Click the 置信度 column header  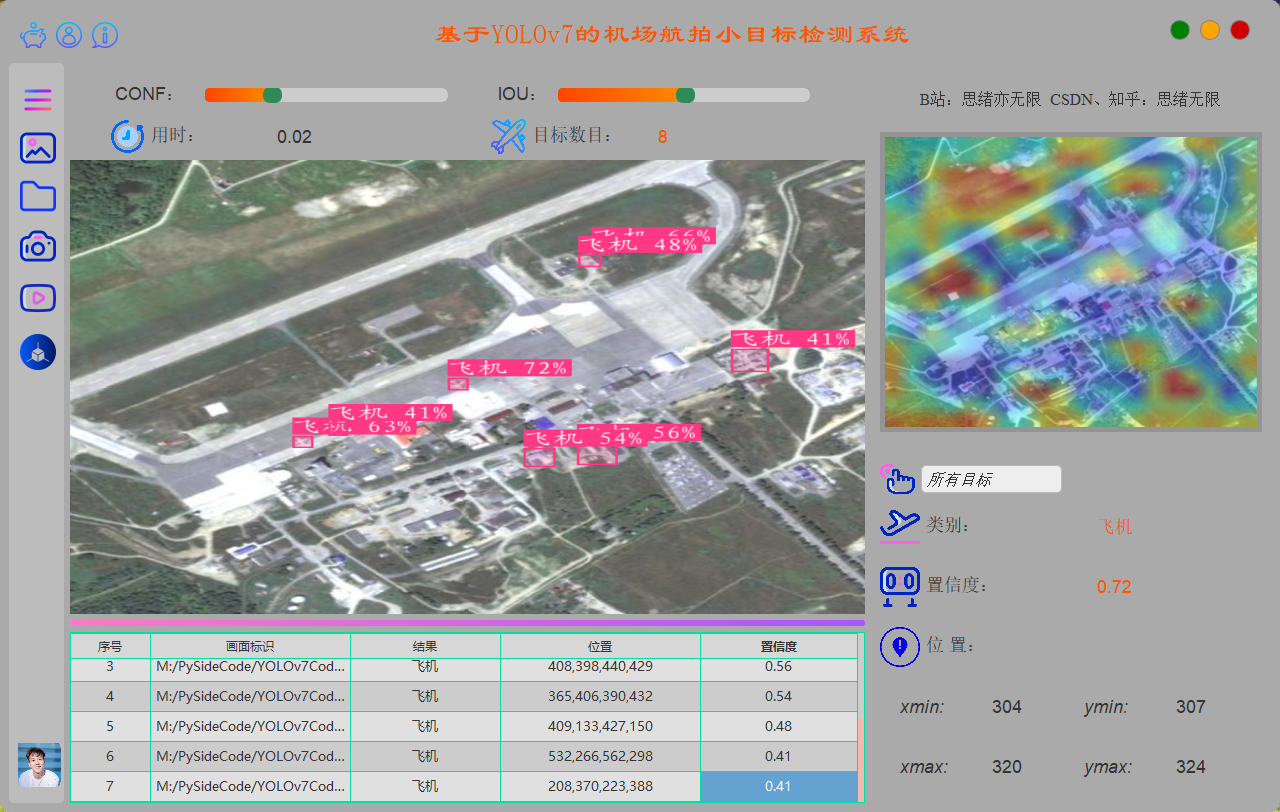778,647
